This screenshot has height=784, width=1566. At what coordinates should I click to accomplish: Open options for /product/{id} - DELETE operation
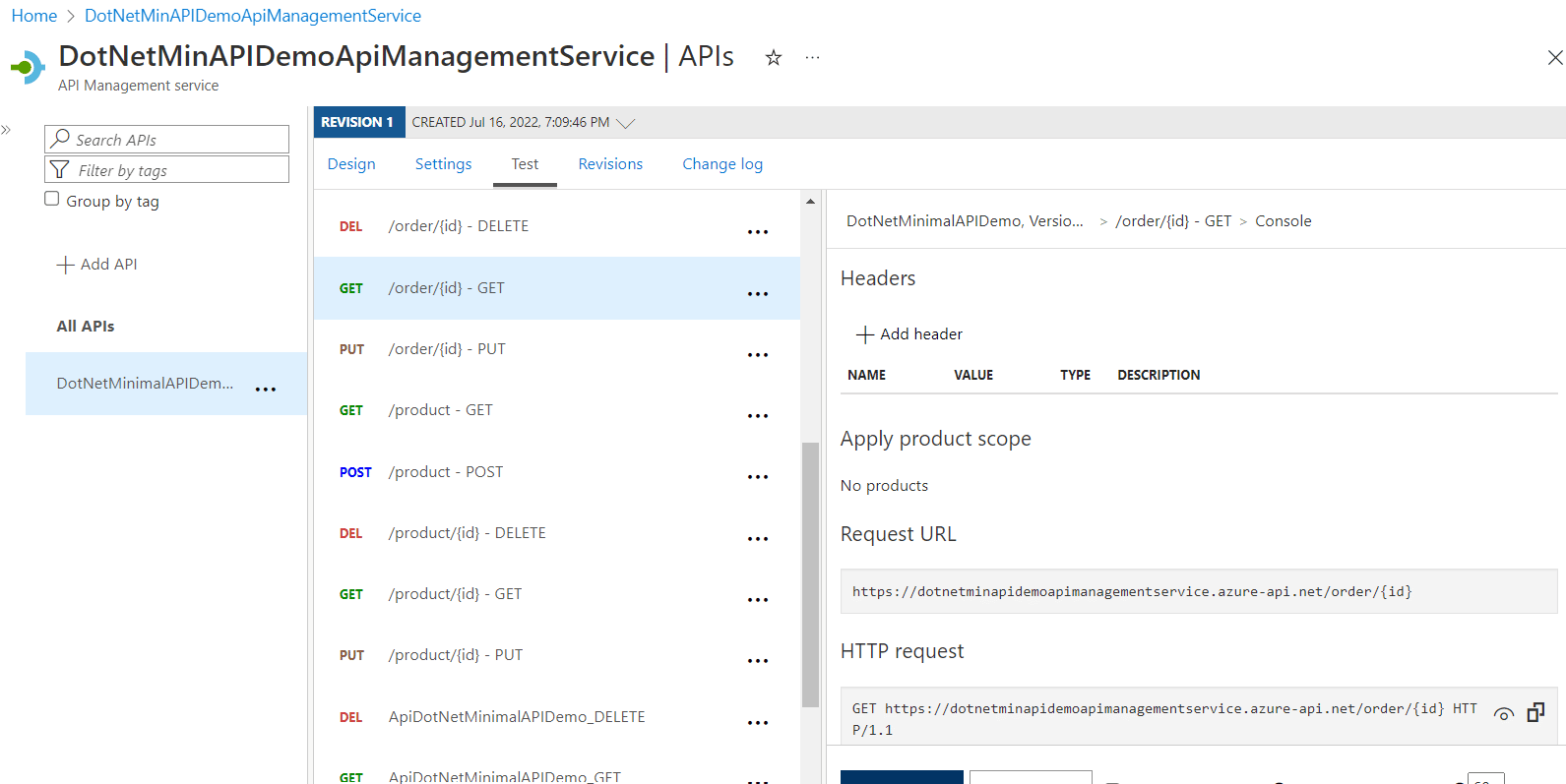[758, 539]
